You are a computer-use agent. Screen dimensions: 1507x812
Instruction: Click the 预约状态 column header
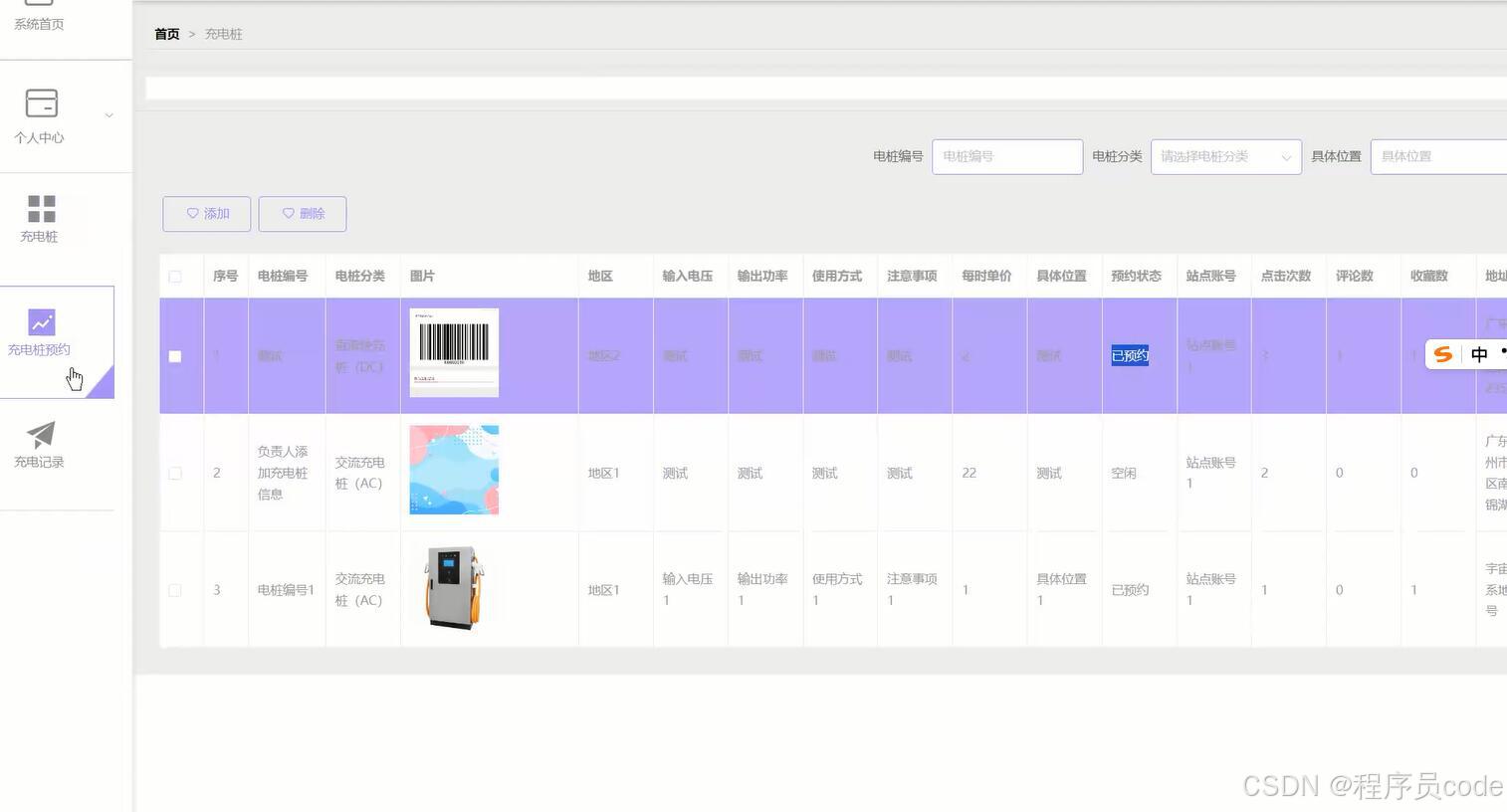click(x=1137, y=276)
